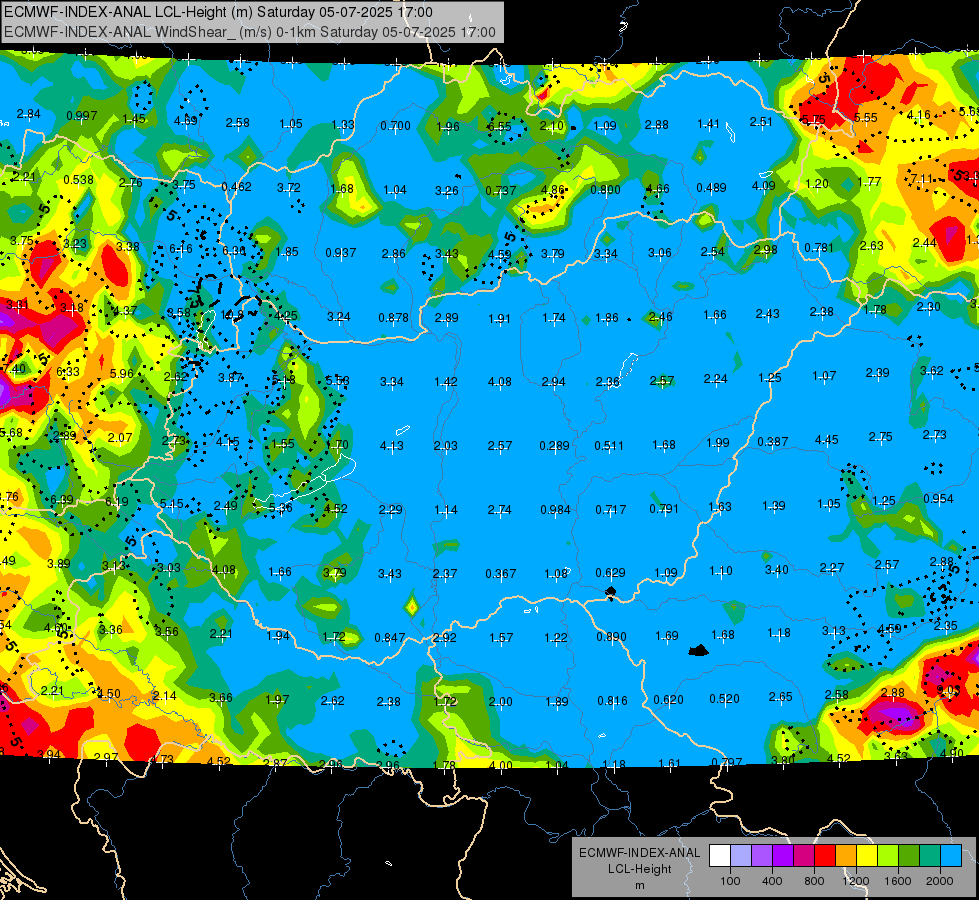Click the wind shear value '0.289'
The image size is (979, 900).
[554, 445]
